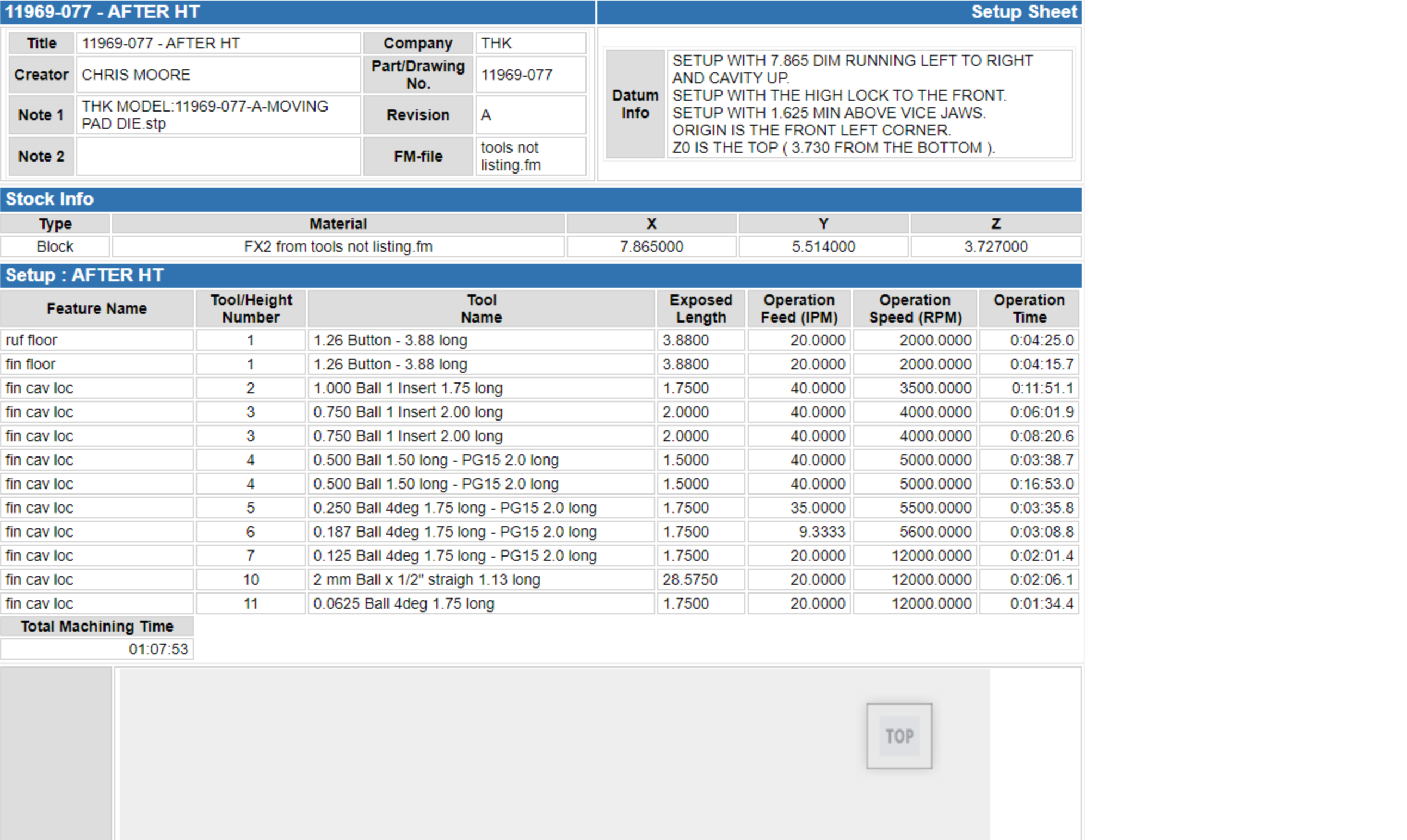Click the Total Machining Time label
The height and width of the screenshot is (840, 1407).
point(97,627)
